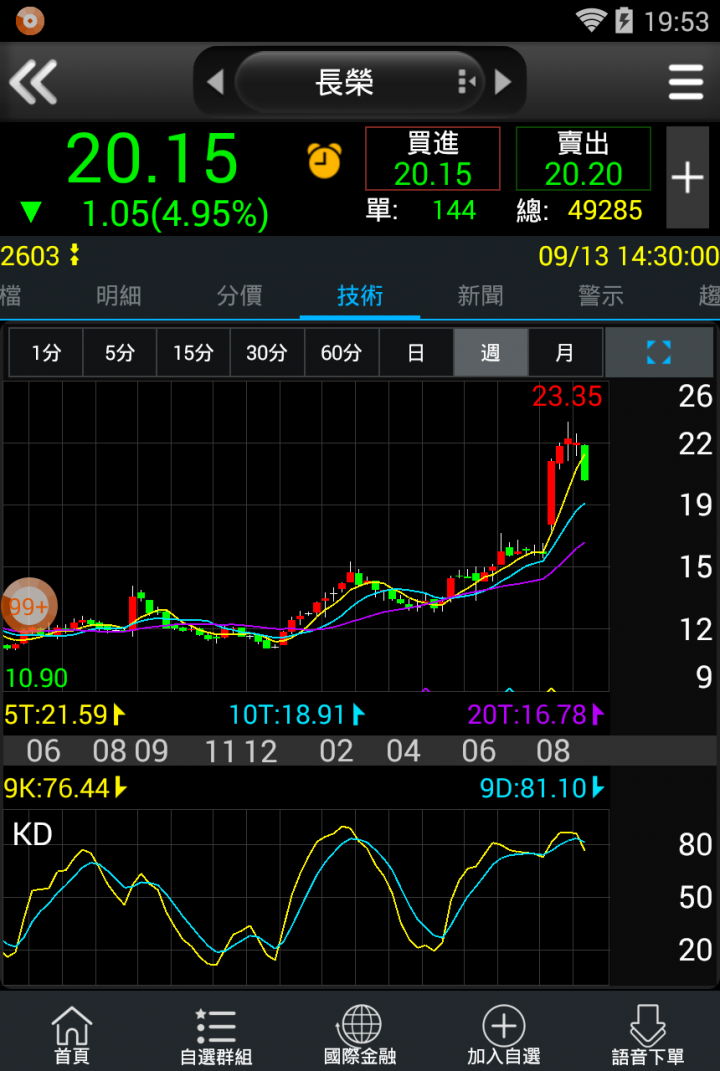The height and width of the screenshot is (1071, 720).
Task: Tap the Wi-Fi status icon
Action: point(591,20)
